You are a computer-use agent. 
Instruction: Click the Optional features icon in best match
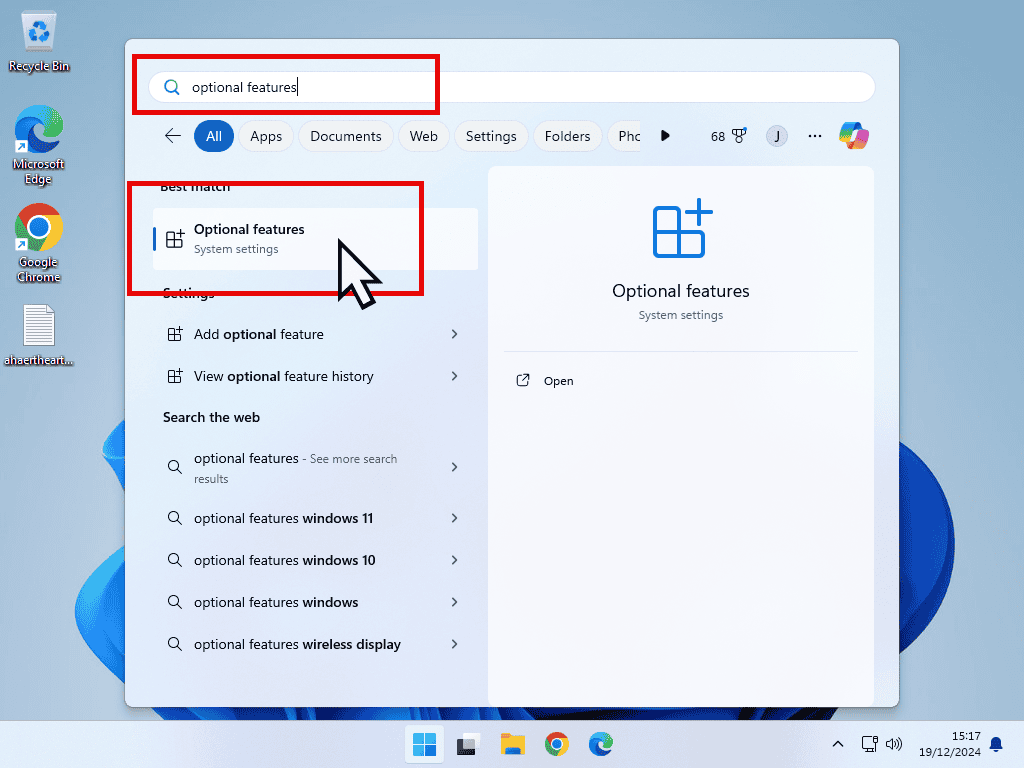pos(175,239)
